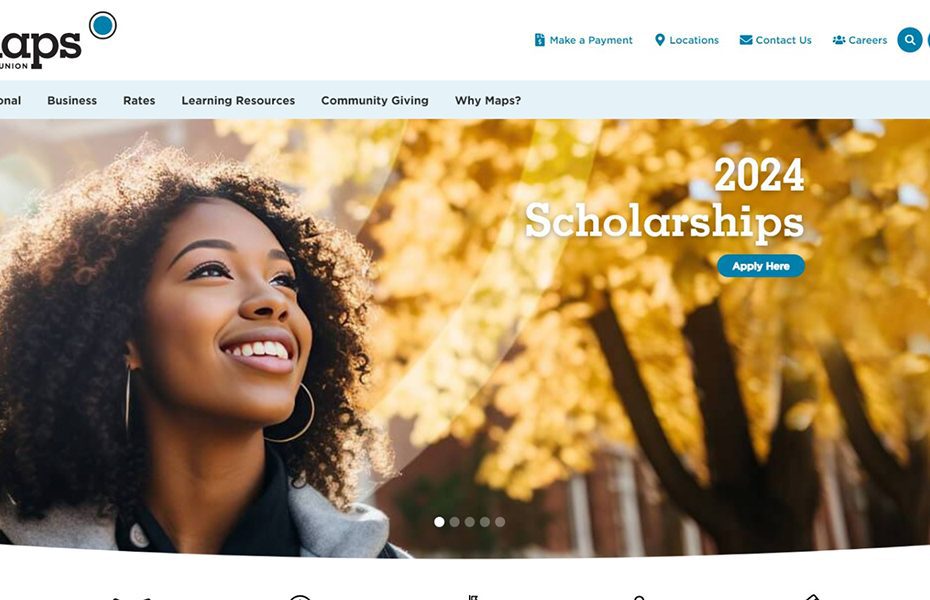Expand the Why Maps? menu
Screen dimensions: 930x600
pyautogui.click(x=488, y=100)
